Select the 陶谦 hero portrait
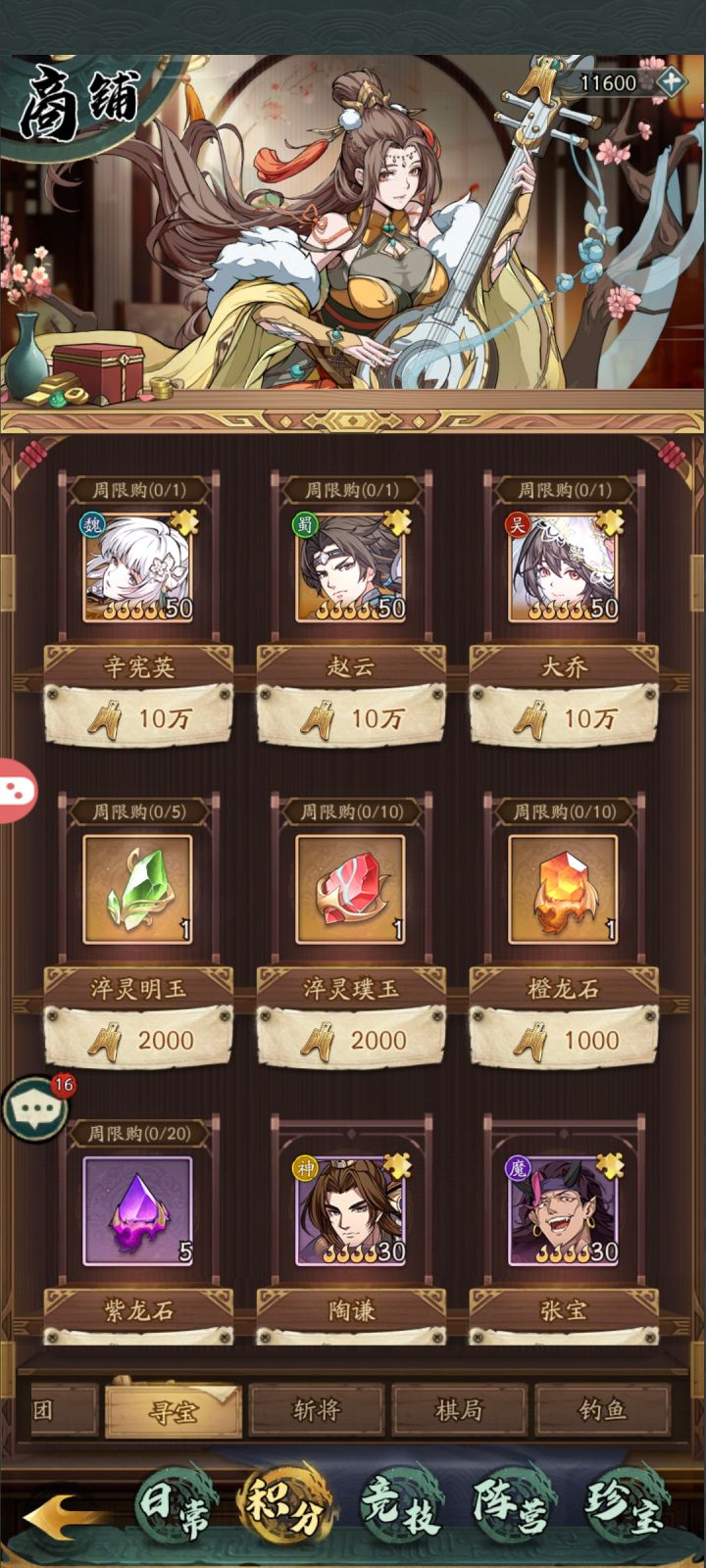The image size is (706, 1568). (x=351, y=1211)
